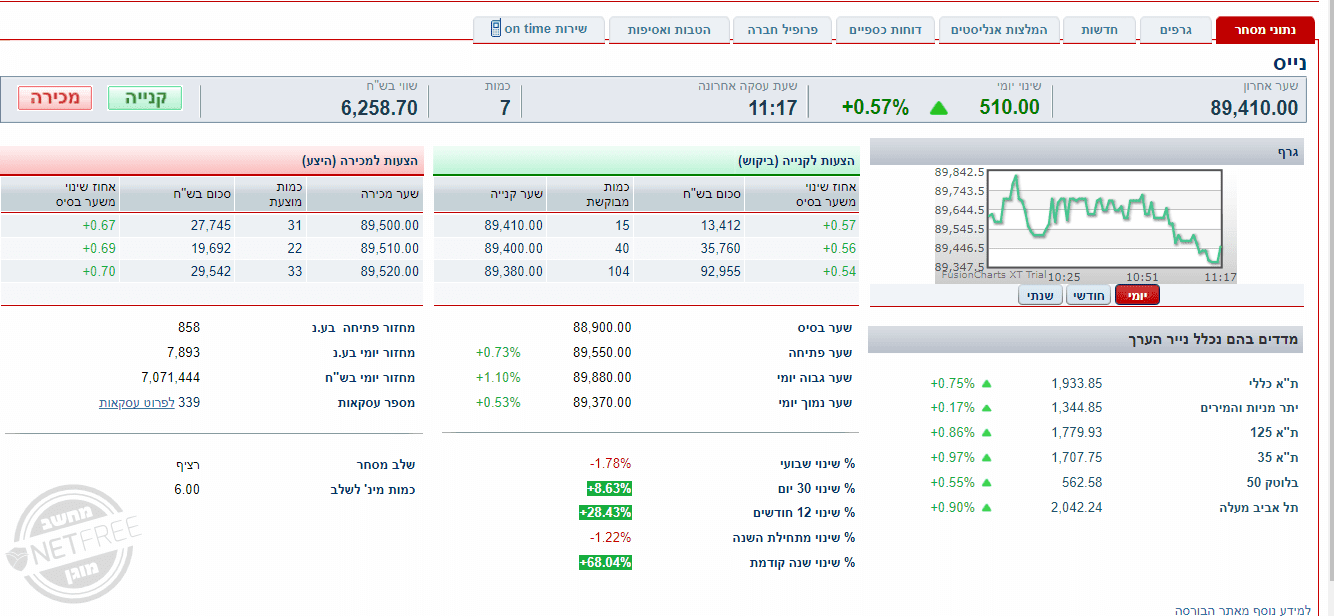Switch to the גרפים tab

1175,30
